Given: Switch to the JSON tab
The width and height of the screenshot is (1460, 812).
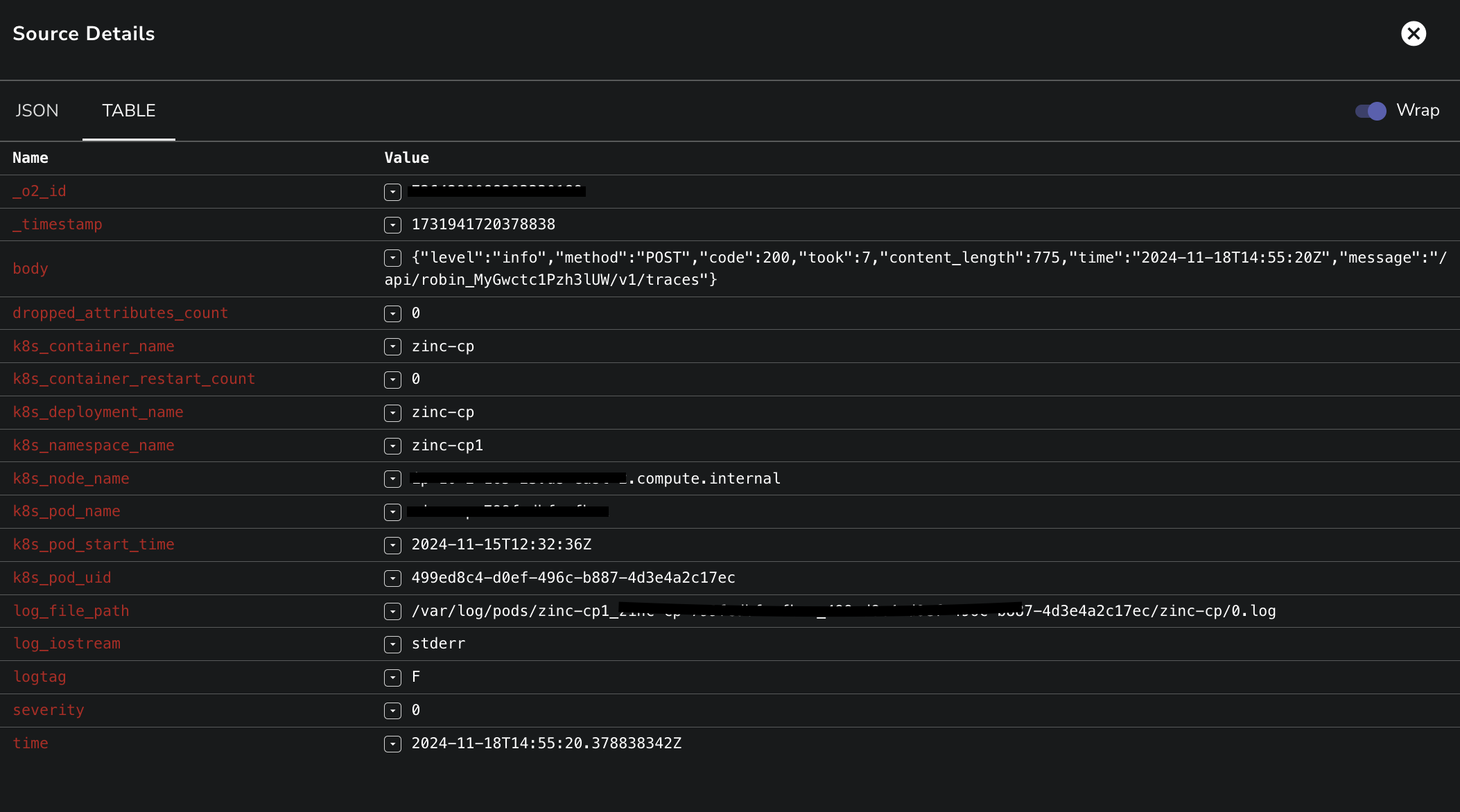Looking at the screenshot, I should point(37,111).
